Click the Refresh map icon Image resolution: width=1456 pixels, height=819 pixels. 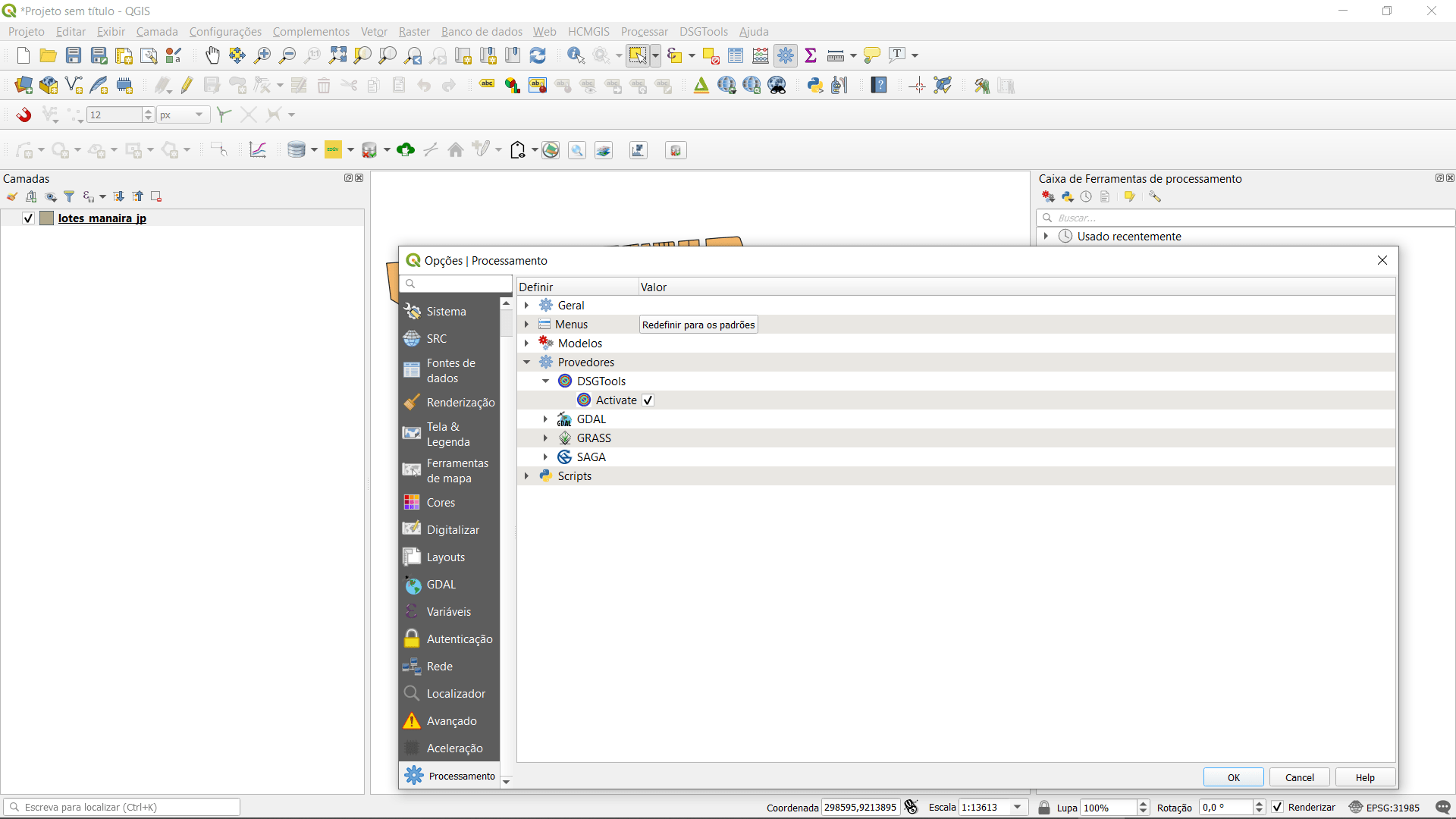tap(538, 55)
